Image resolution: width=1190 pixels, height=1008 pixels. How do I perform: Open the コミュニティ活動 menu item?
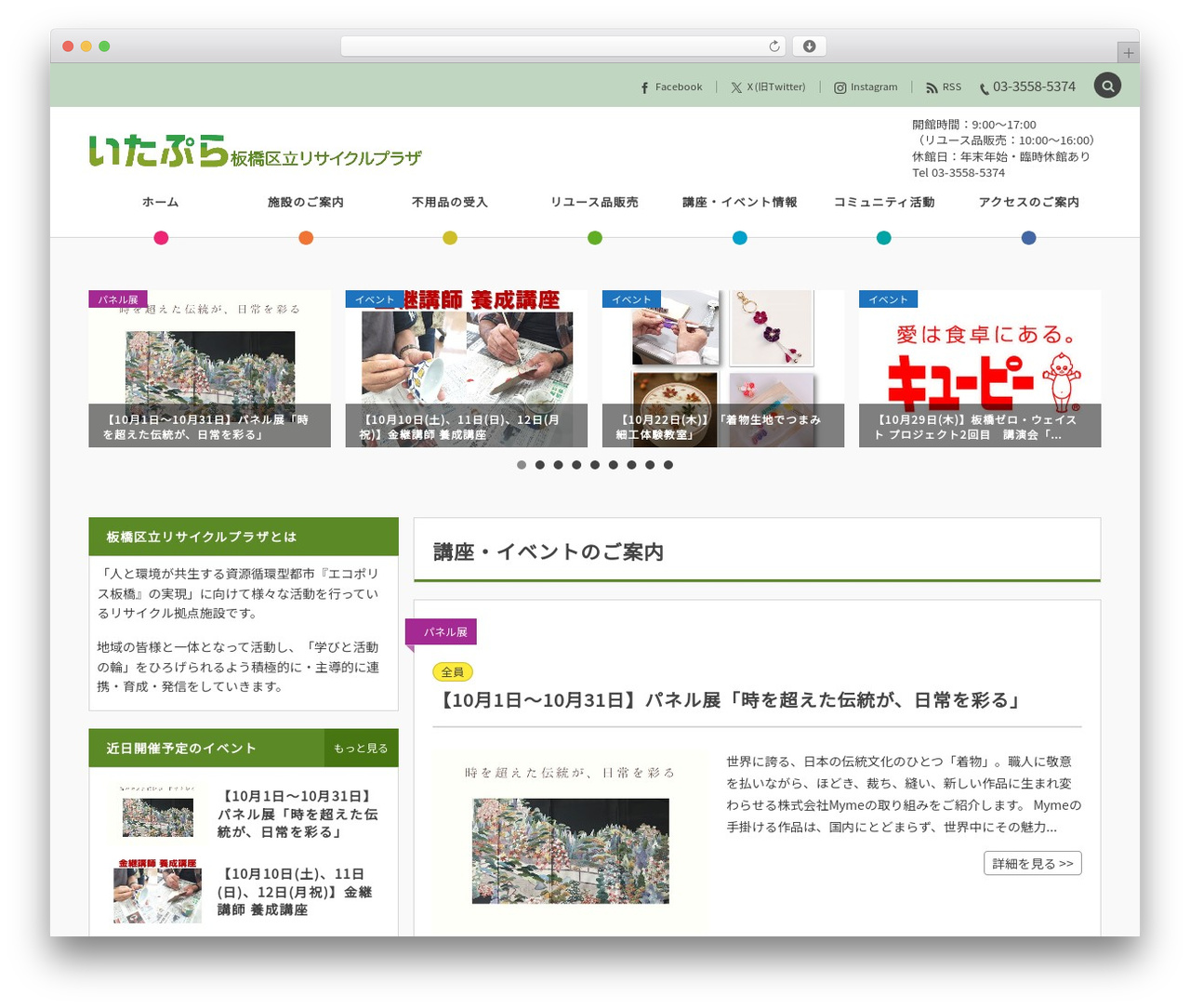coord(884,202)
